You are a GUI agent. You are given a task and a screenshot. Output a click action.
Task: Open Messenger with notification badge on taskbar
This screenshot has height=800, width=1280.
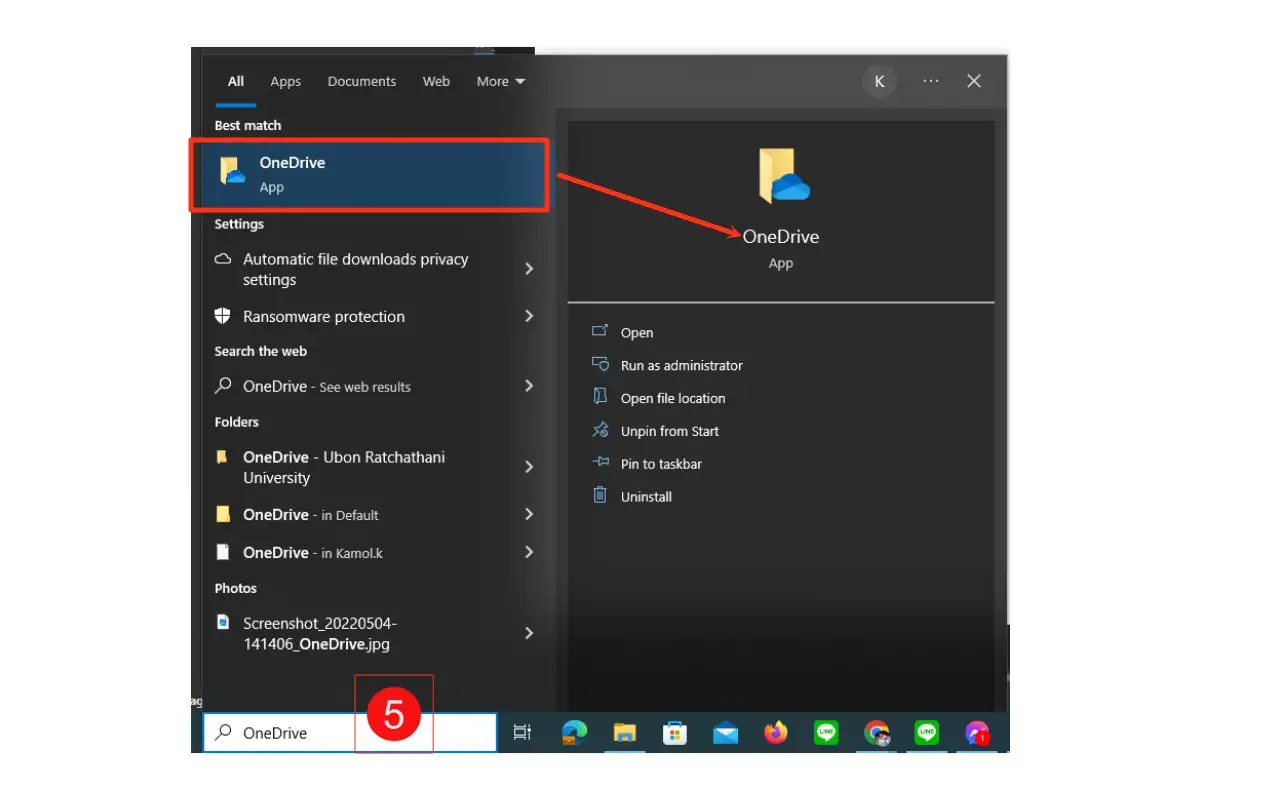point(977,733)
